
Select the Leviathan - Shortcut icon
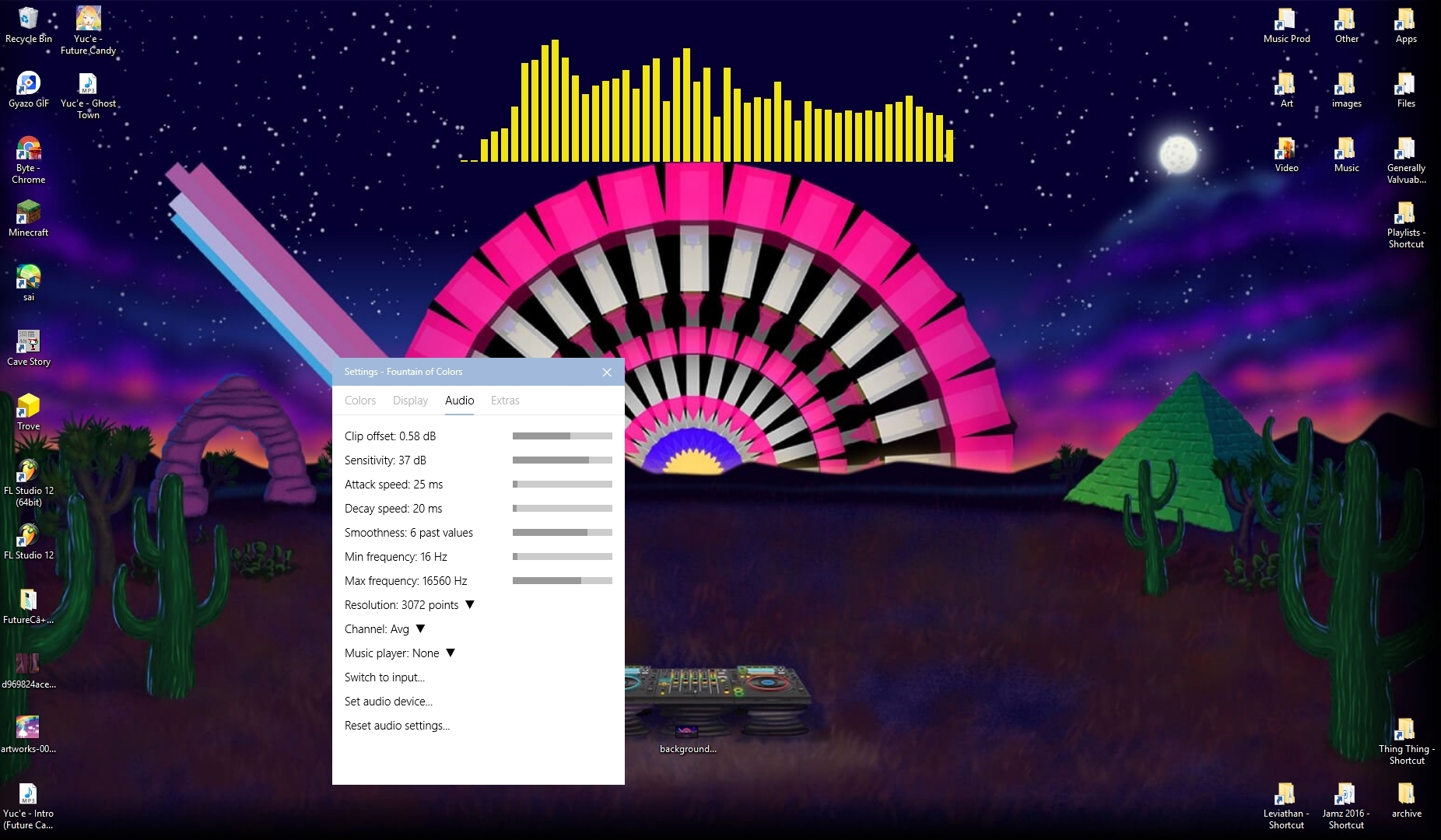(1287, 806)
